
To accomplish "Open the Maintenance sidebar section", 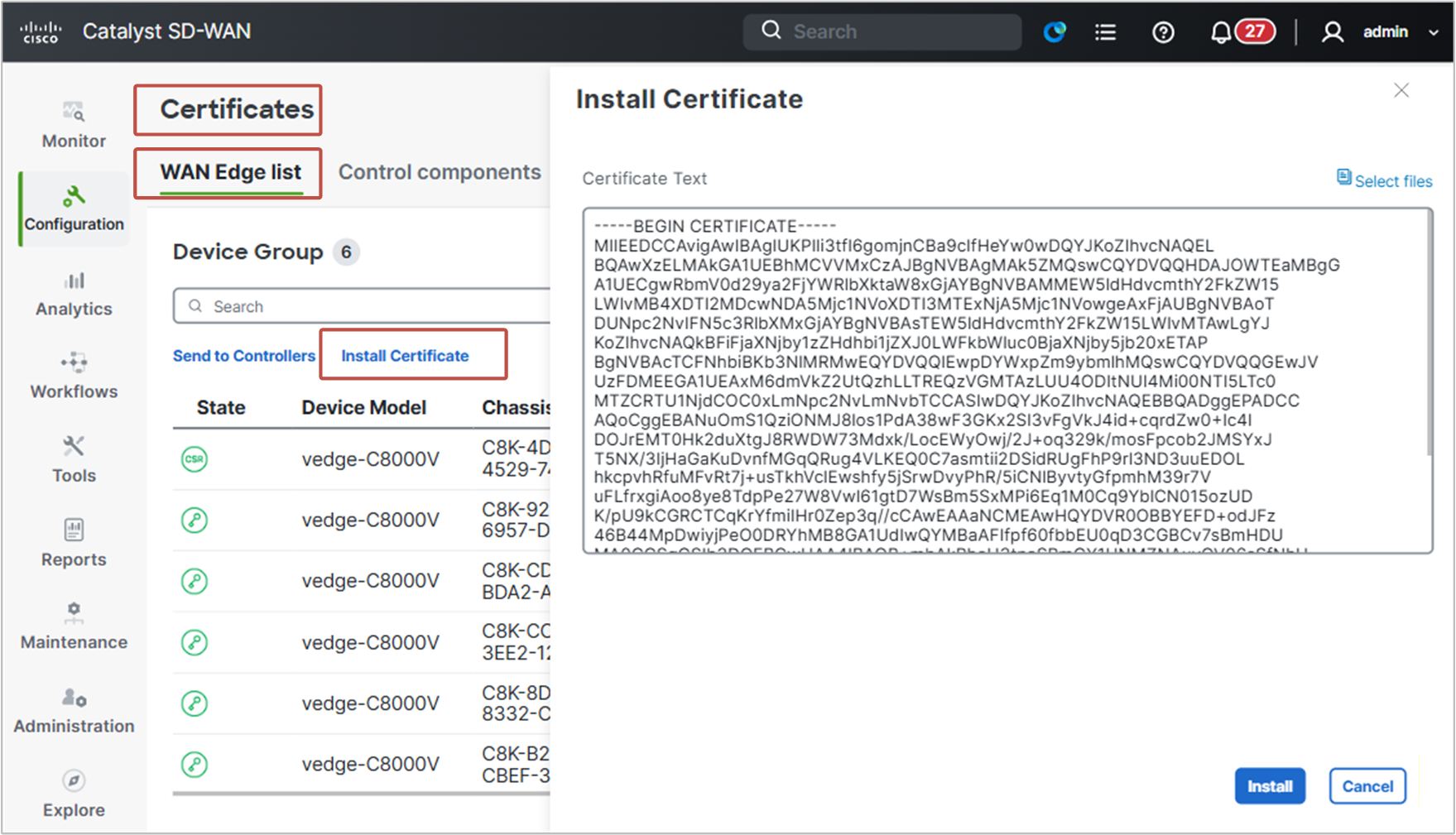I will tap(74, 626).
